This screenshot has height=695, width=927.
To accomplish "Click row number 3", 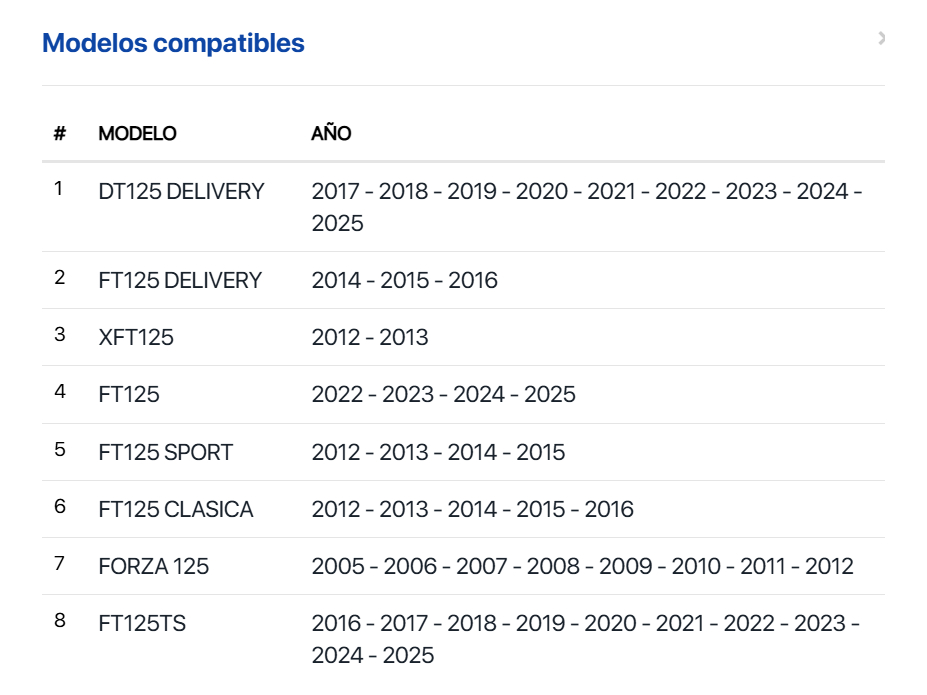I will pyautogui.click(x=60, y=335).
